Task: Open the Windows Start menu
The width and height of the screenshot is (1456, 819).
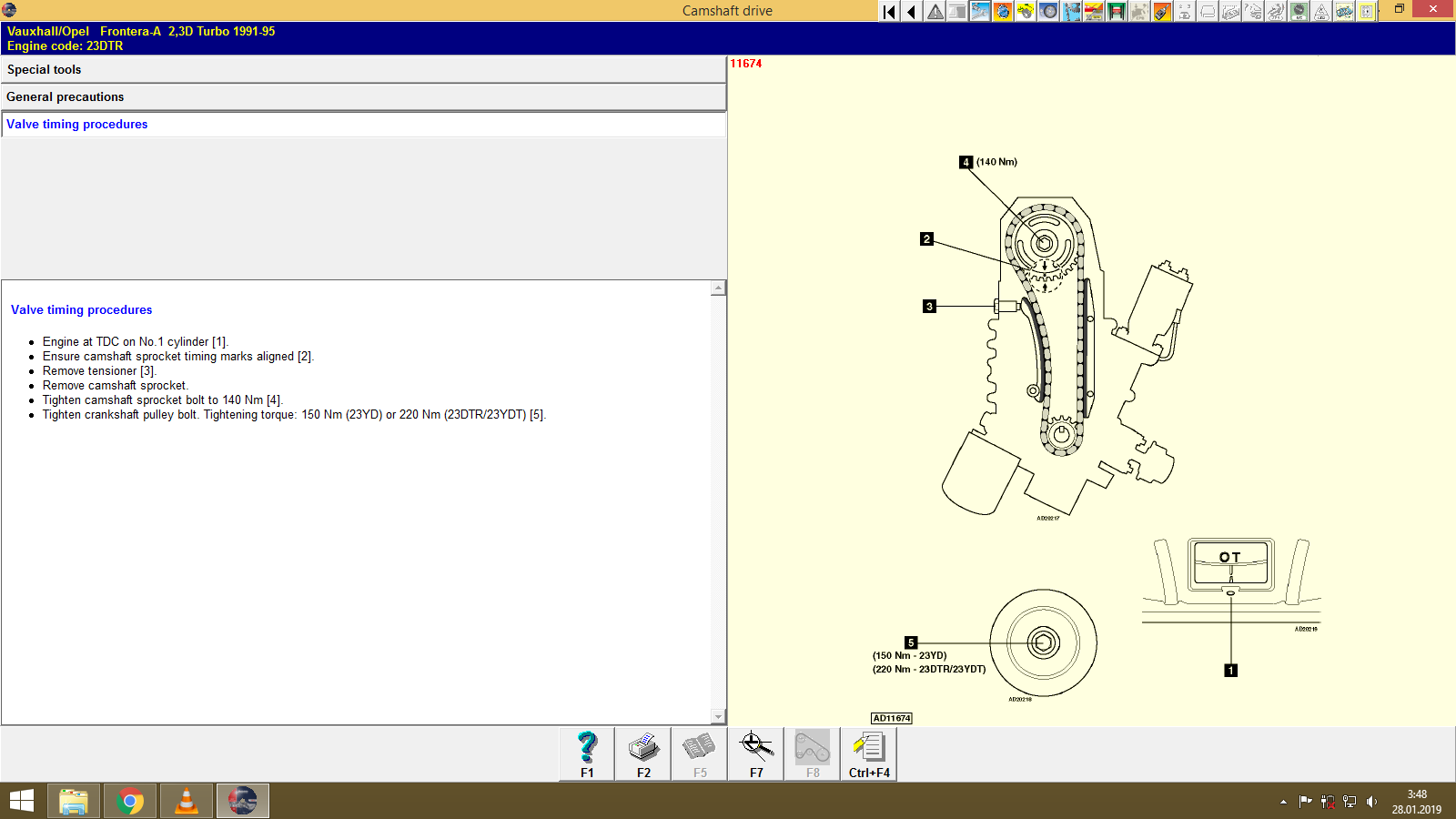Action: pyautogui.click(x=19, y=801)
